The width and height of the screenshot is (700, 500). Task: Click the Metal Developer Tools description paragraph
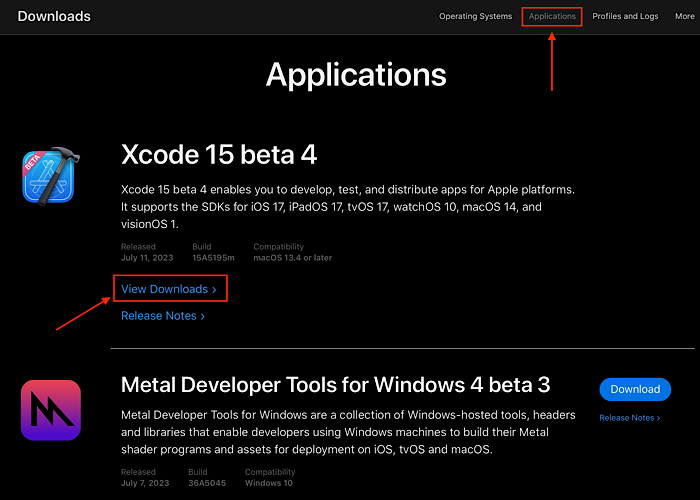348,432
